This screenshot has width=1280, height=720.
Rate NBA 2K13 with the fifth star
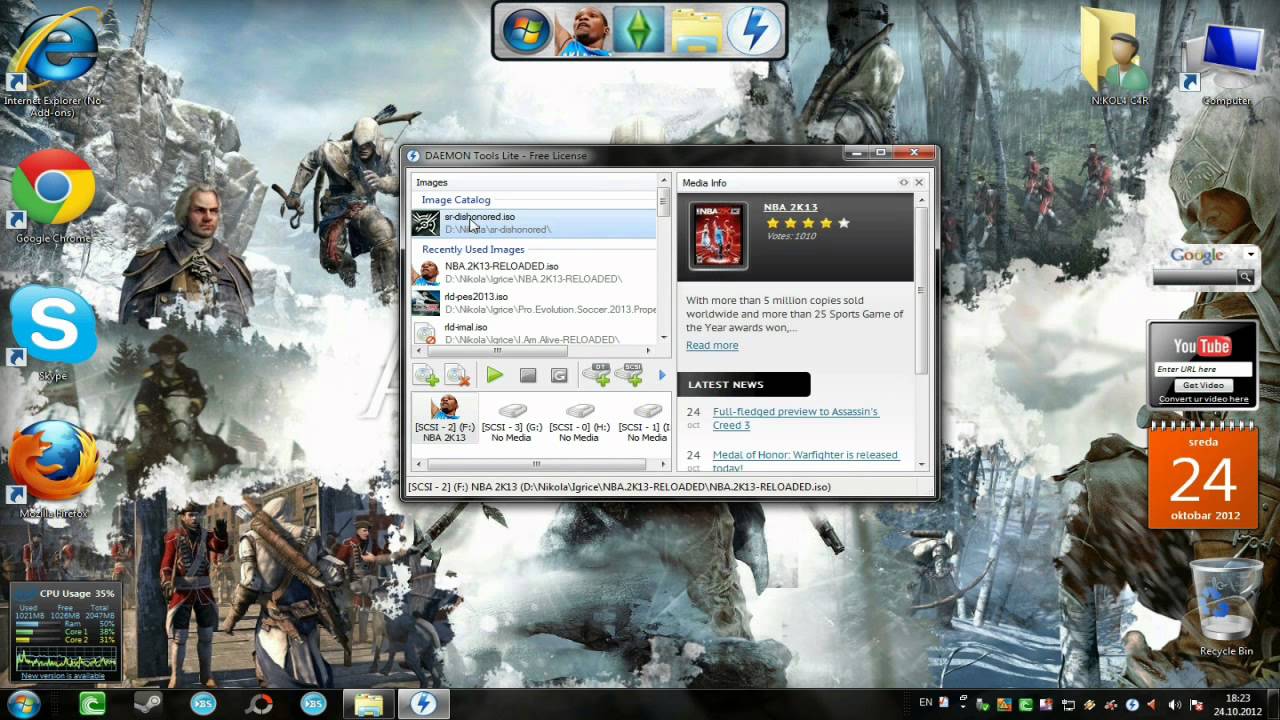pyautogui.click(x=843, y=223)
